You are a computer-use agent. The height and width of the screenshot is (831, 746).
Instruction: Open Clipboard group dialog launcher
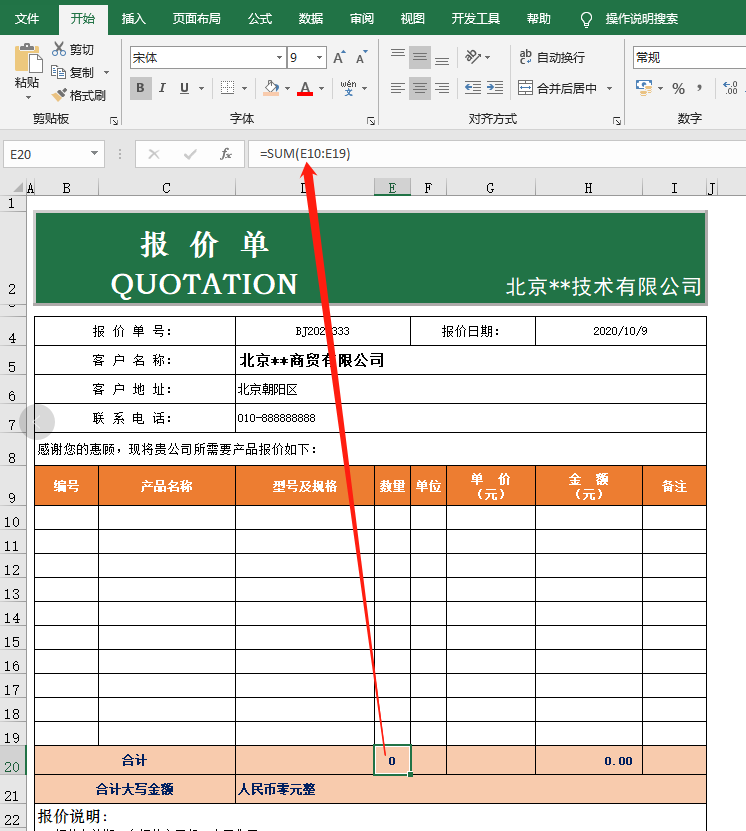[x=113, y=121]
